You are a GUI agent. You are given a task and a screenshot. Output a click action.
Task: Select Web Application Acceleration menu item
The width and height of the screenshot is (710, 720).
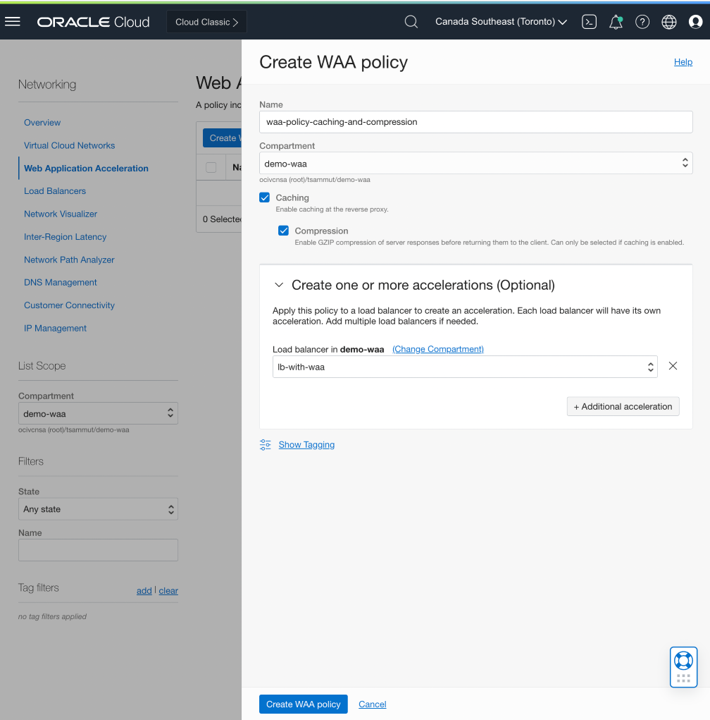tap(86, 169)
